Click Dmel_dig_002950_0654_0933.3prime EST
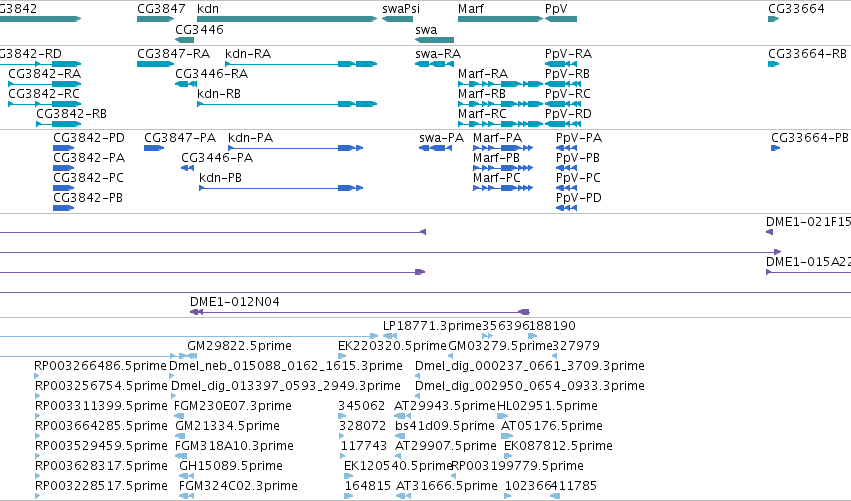Image resolution: width=851 pixels, height=501 pixels. (530, 386)
